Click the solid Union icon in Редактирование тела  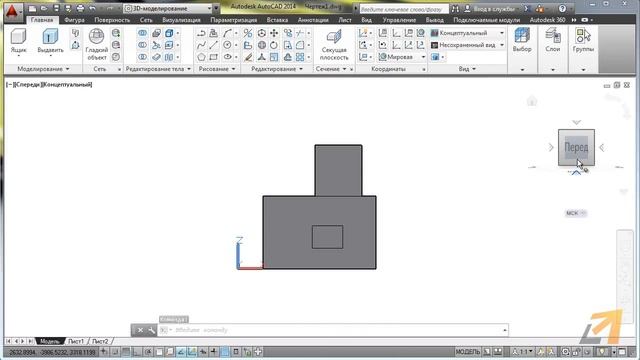coord(142,33)
